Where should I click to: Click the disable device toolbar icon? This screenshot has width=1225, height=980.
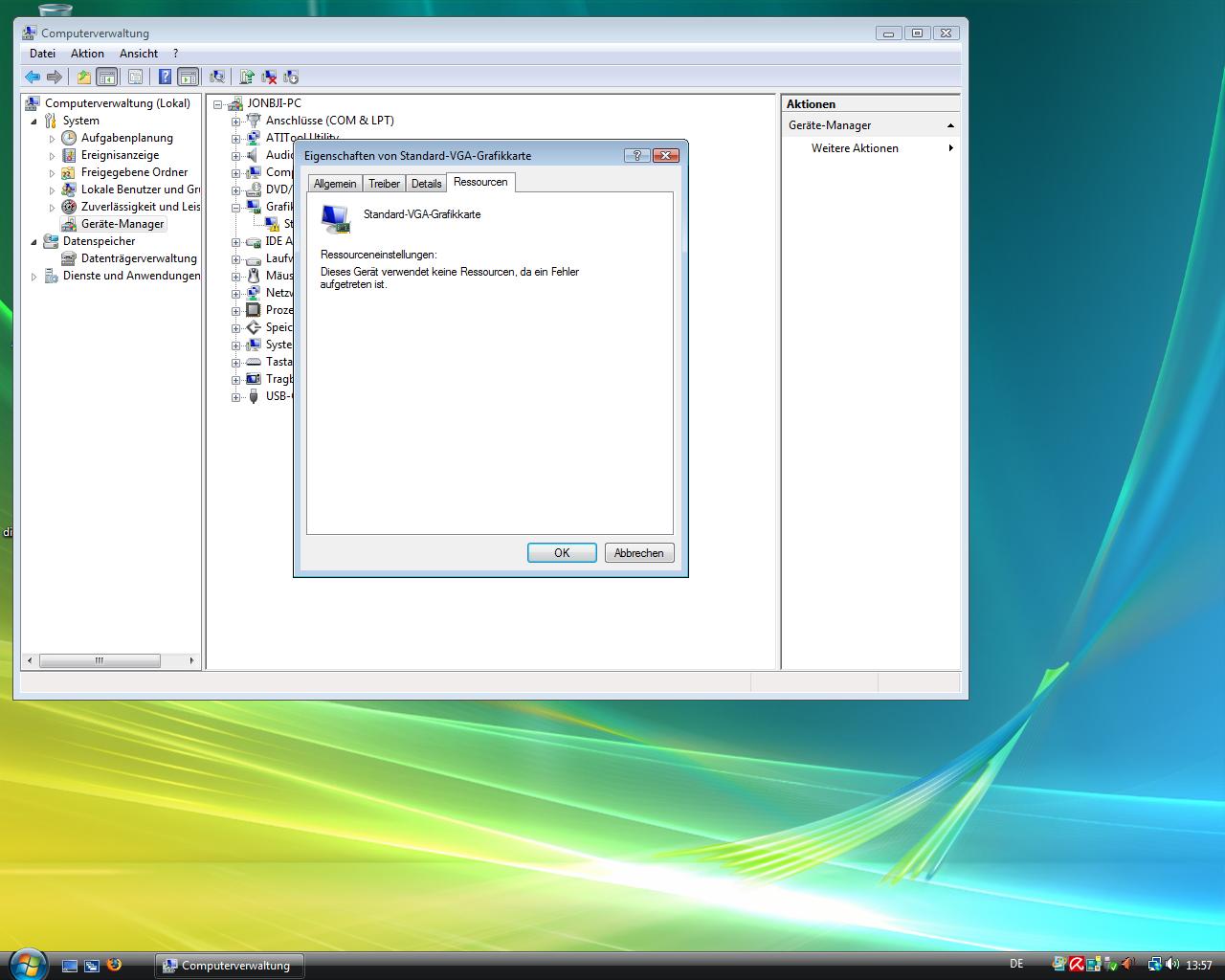(291, 77)
